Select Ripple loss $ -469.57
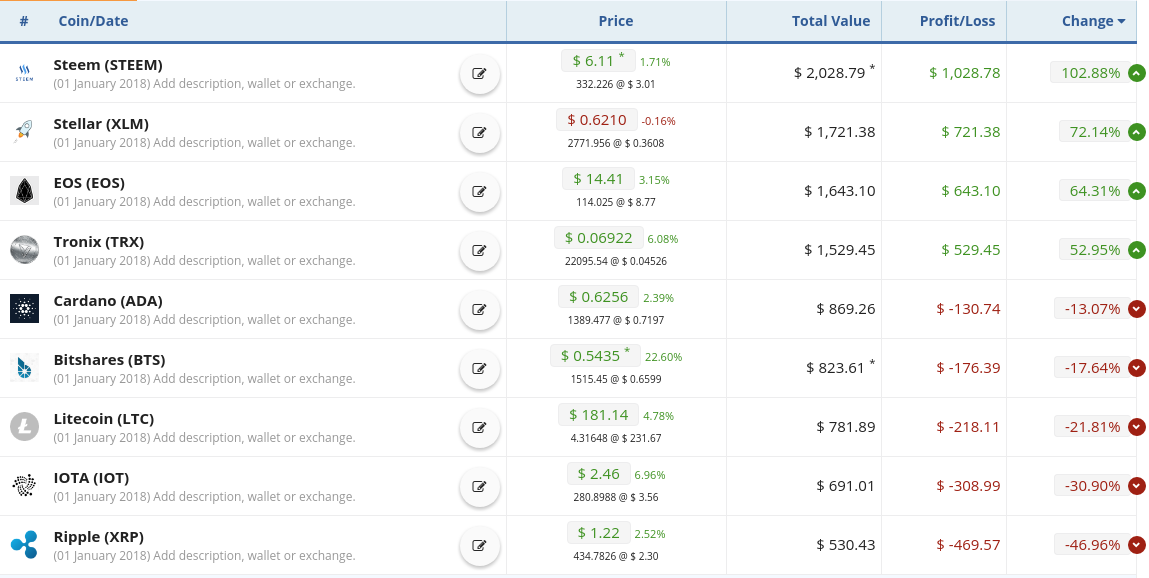Viewport: 1149px width, 578px height. (x=968, y=545)
